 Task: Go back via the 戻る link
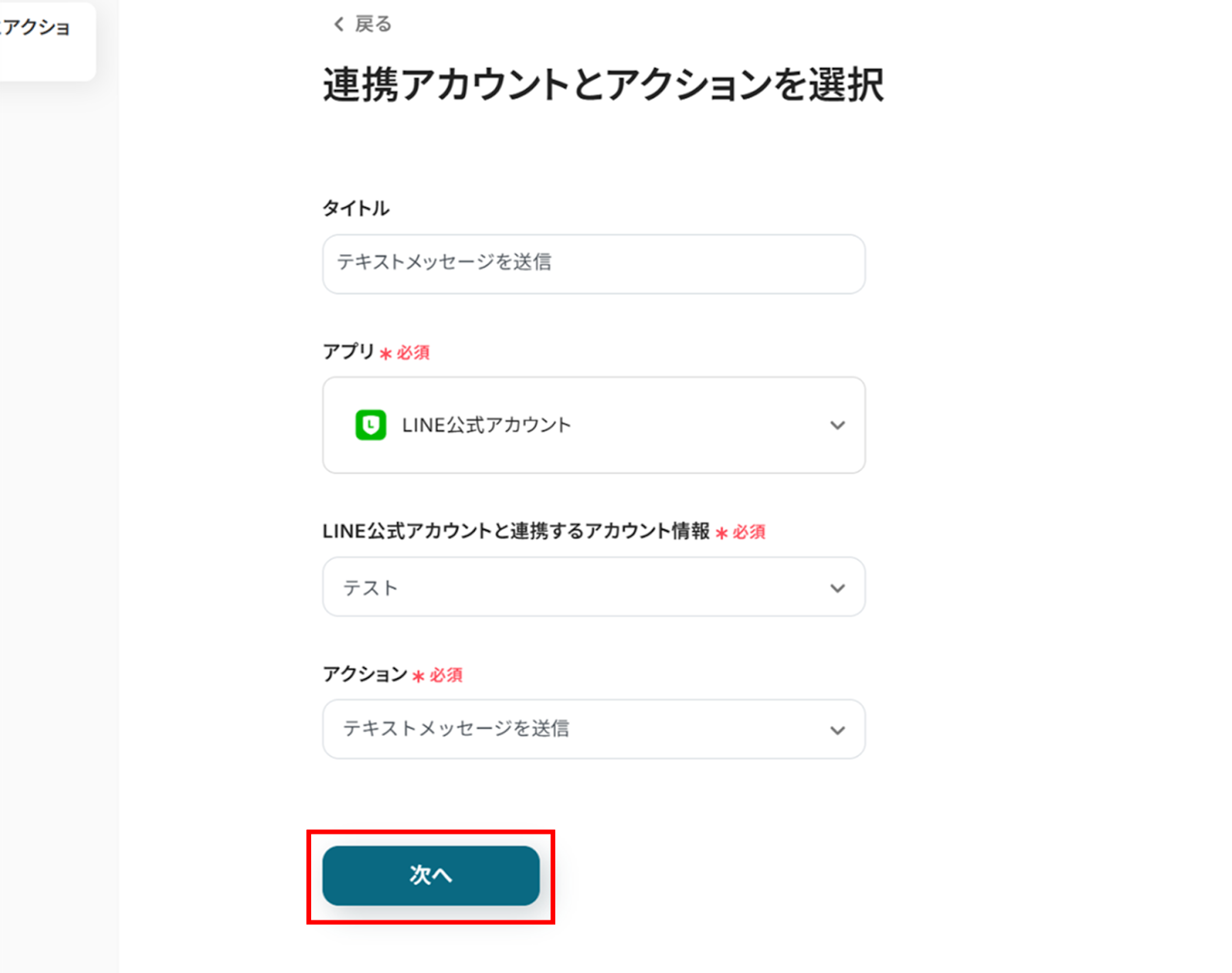373,25
